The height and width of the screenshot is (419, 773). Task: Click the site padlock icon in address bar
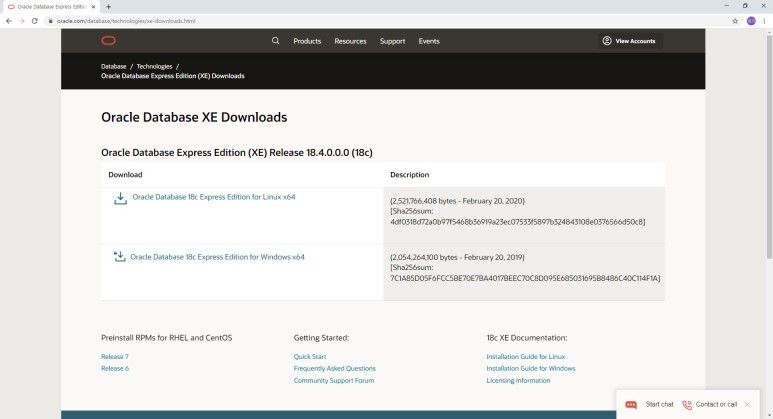[x=50, y=21]
